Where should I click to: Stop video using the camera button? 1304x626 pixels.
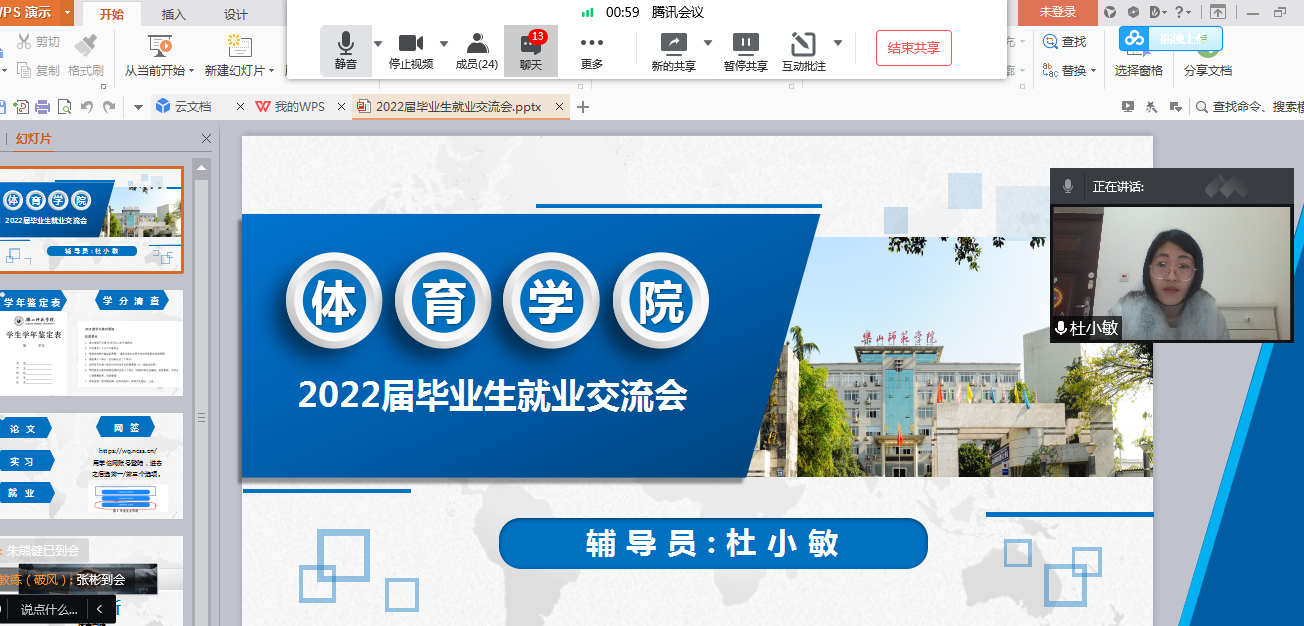[410, 50]
